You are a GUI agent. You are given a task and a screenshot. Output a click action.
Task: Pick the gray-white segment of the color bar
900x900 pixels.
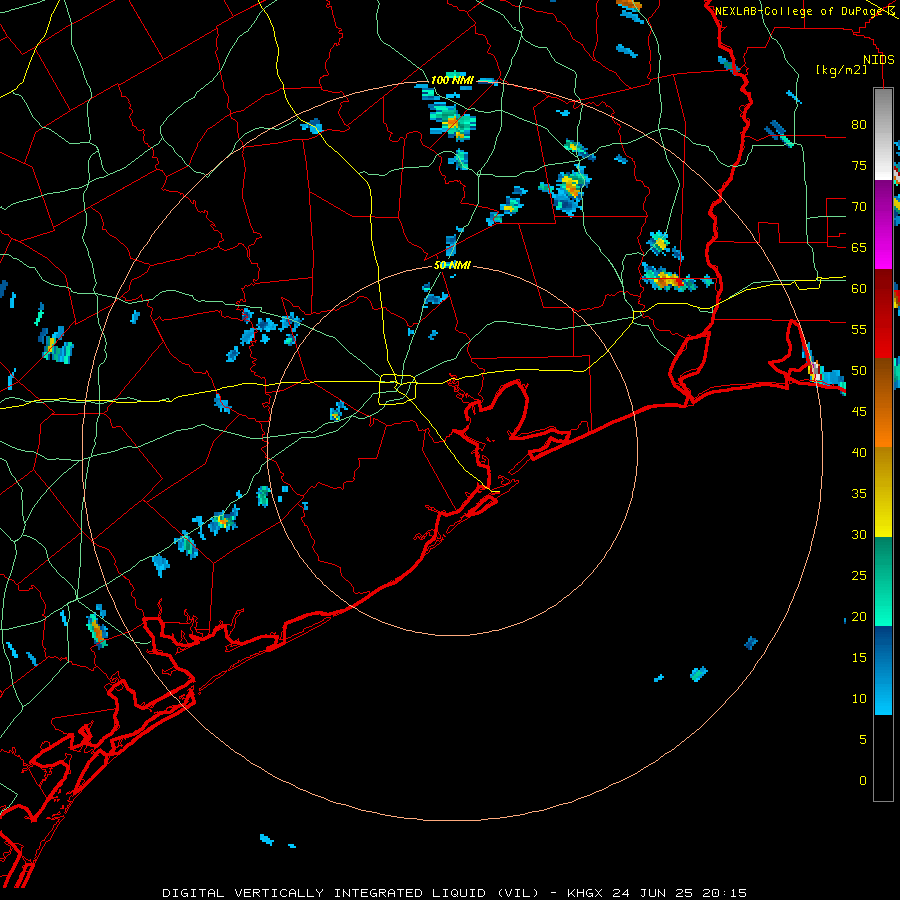point(883,134)
